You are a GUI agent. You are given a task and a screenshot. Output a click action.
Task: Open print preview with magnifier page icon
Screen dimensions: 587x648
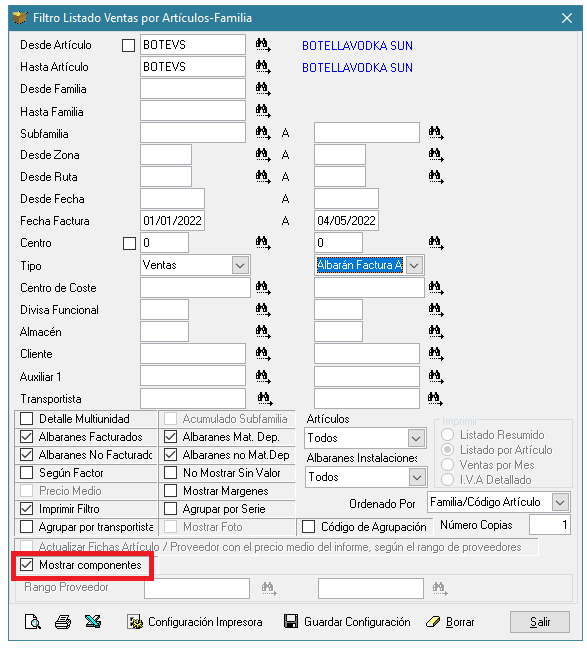coord(33,622)
